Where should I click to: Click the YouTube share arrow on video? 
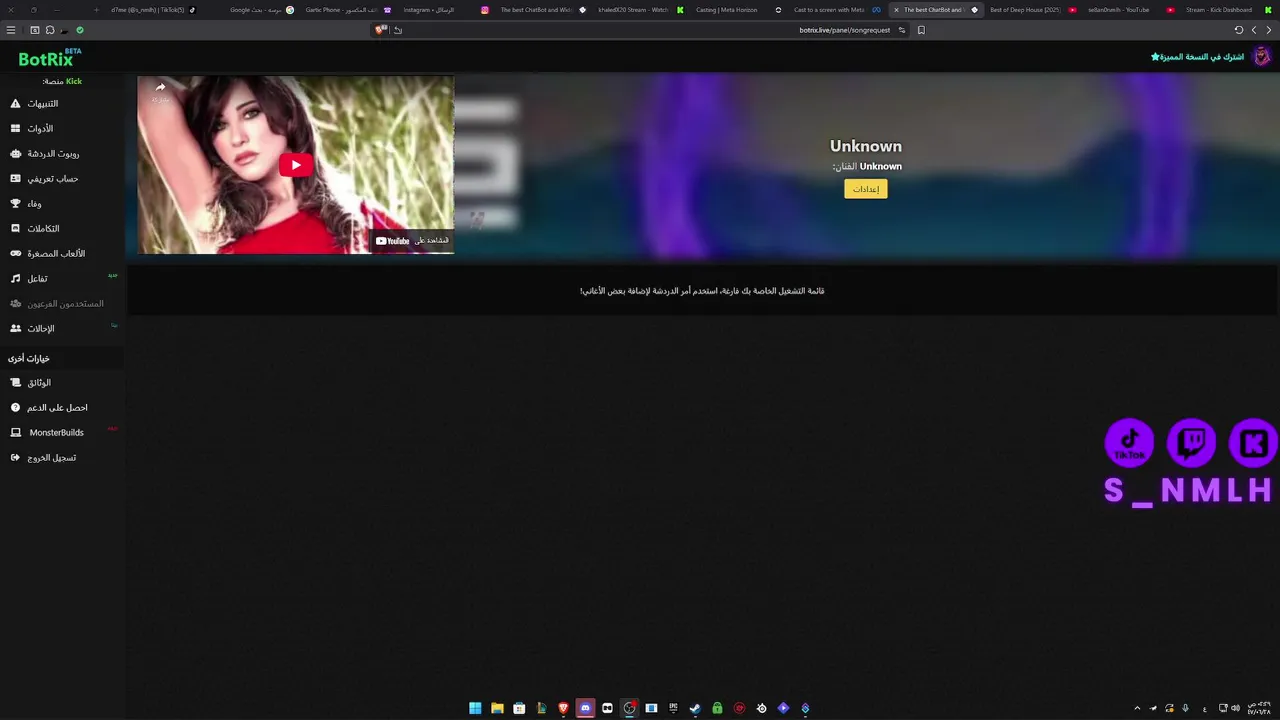click(x=160, y=88)
